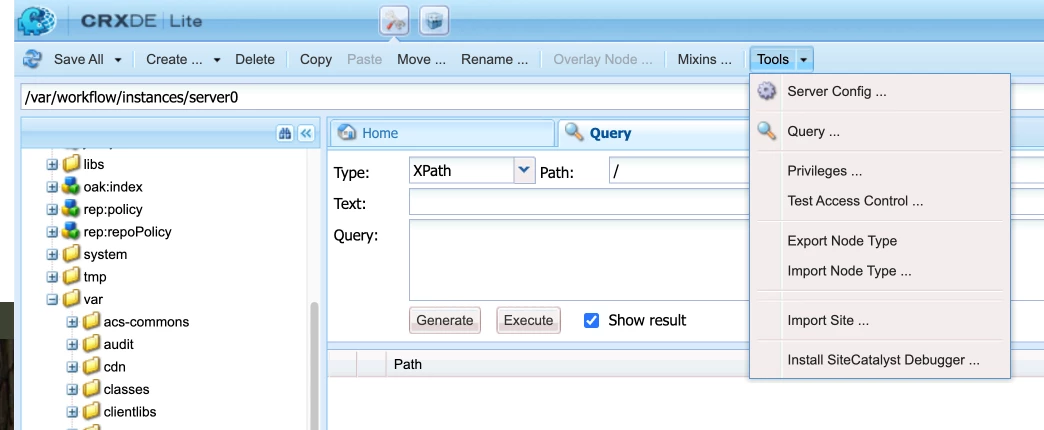Expand the audit tree node
Screen dimensions: 1044x430
click(73, 345)
